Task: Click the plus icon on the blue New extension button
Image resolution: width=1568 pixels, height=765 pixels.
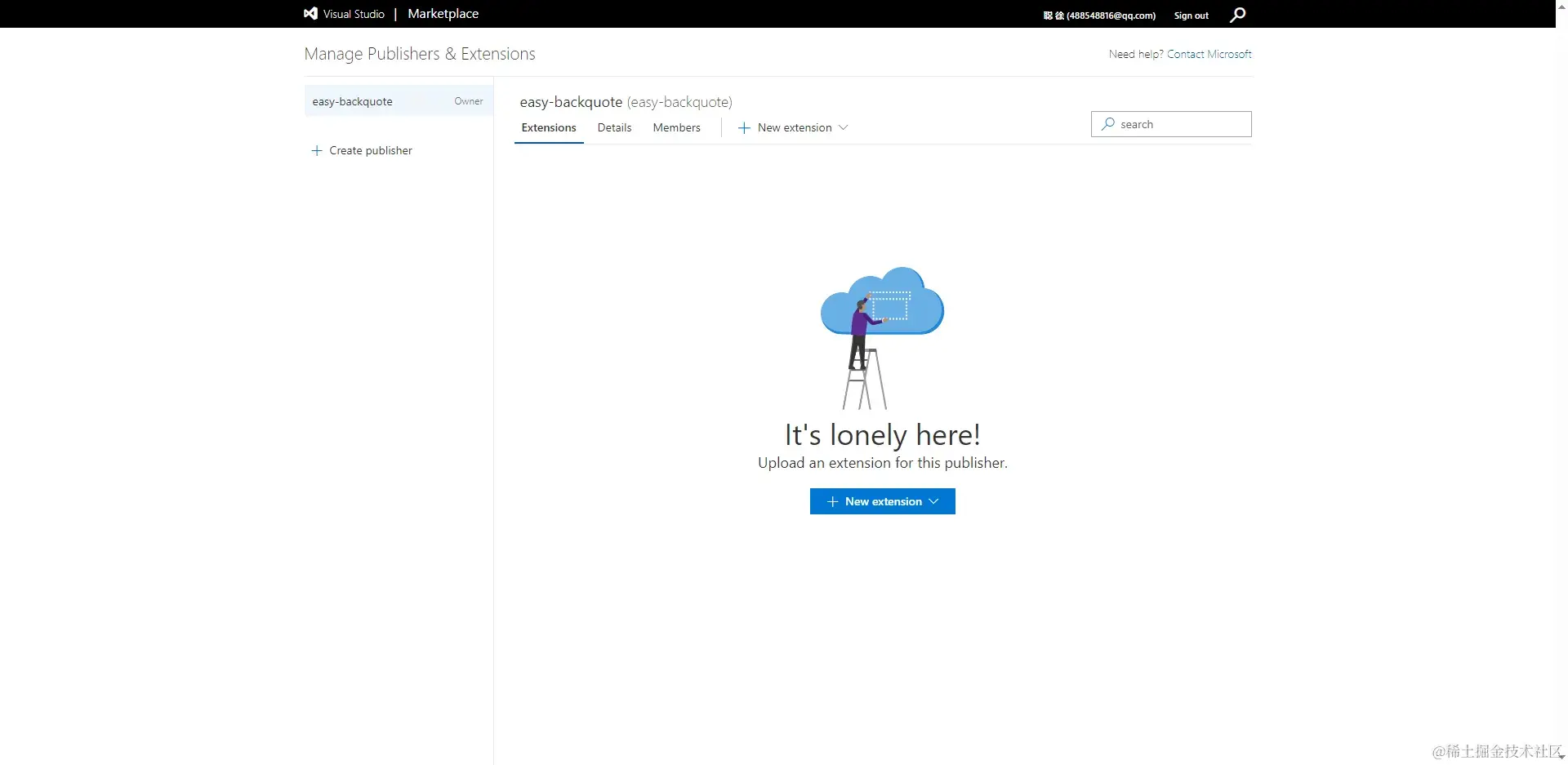Action: (x=832, y=502)
